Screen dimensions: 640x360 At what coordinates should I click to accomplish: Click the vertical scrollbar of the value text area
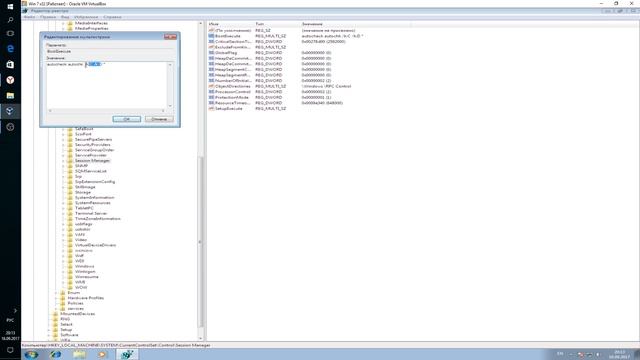(170, 84)
